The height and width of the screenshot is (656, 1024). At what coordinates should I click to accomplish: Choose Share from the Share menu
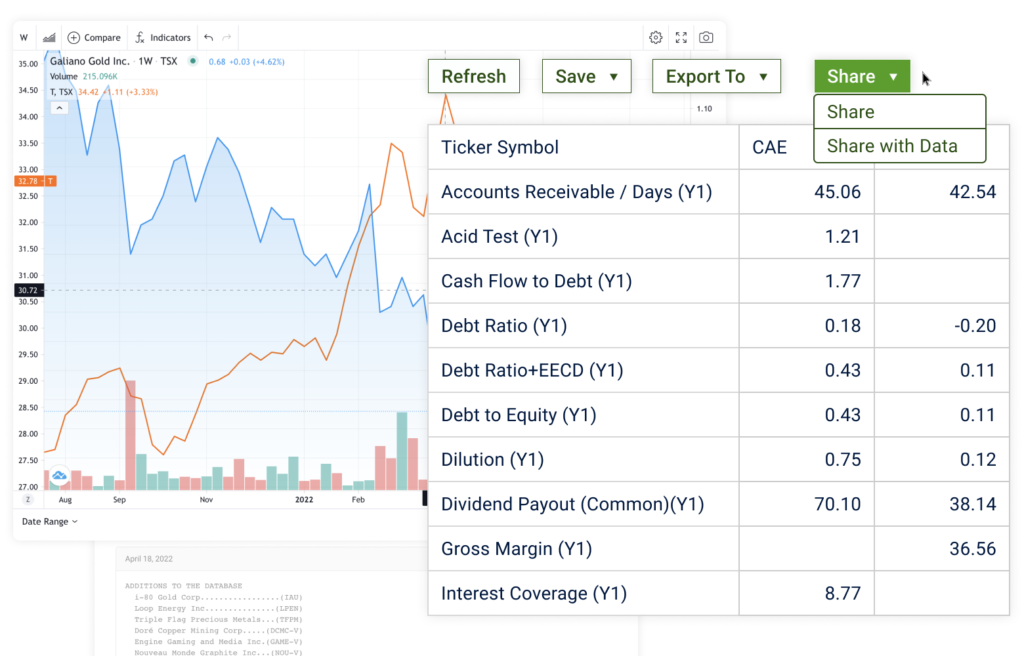849,111
